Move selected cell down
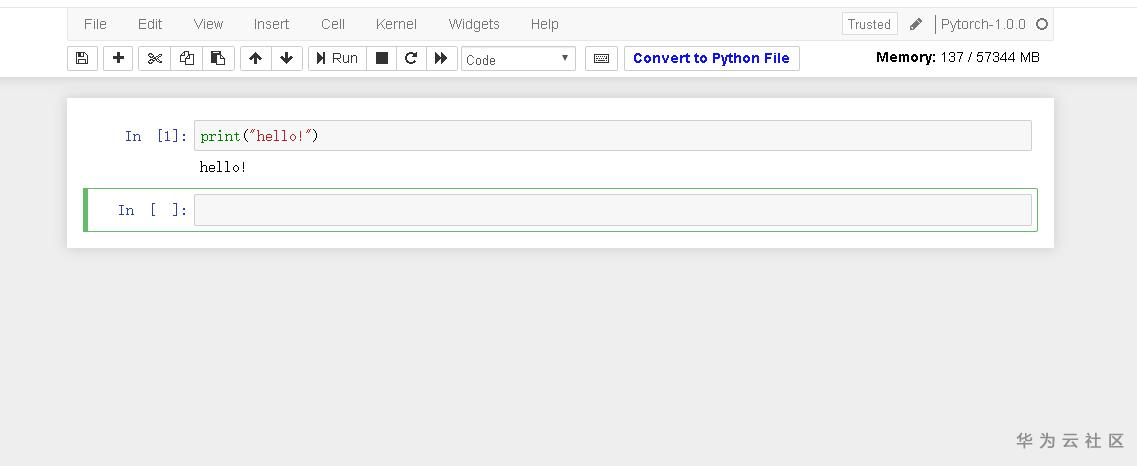The width and height of the screenshot is (1137, 466). (x=286, y=59)
